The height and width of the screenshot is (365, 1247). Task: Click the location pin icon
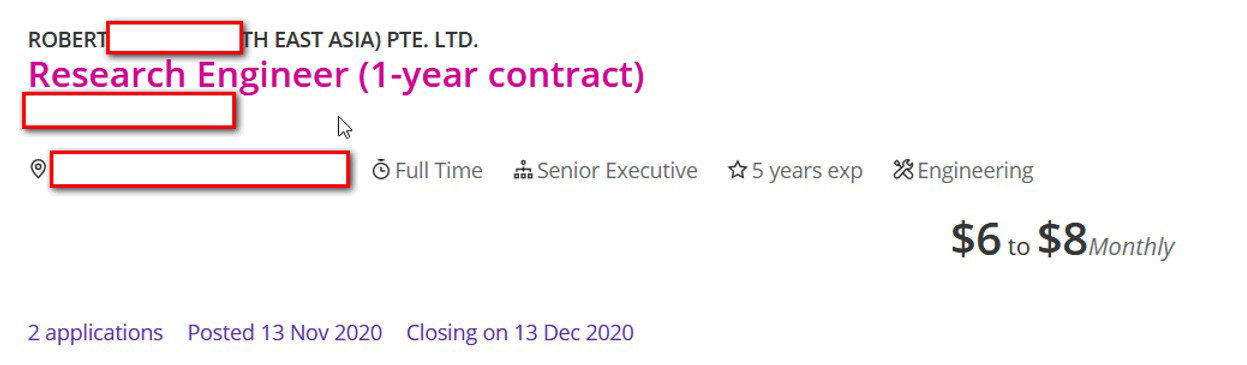coord(38,170)
